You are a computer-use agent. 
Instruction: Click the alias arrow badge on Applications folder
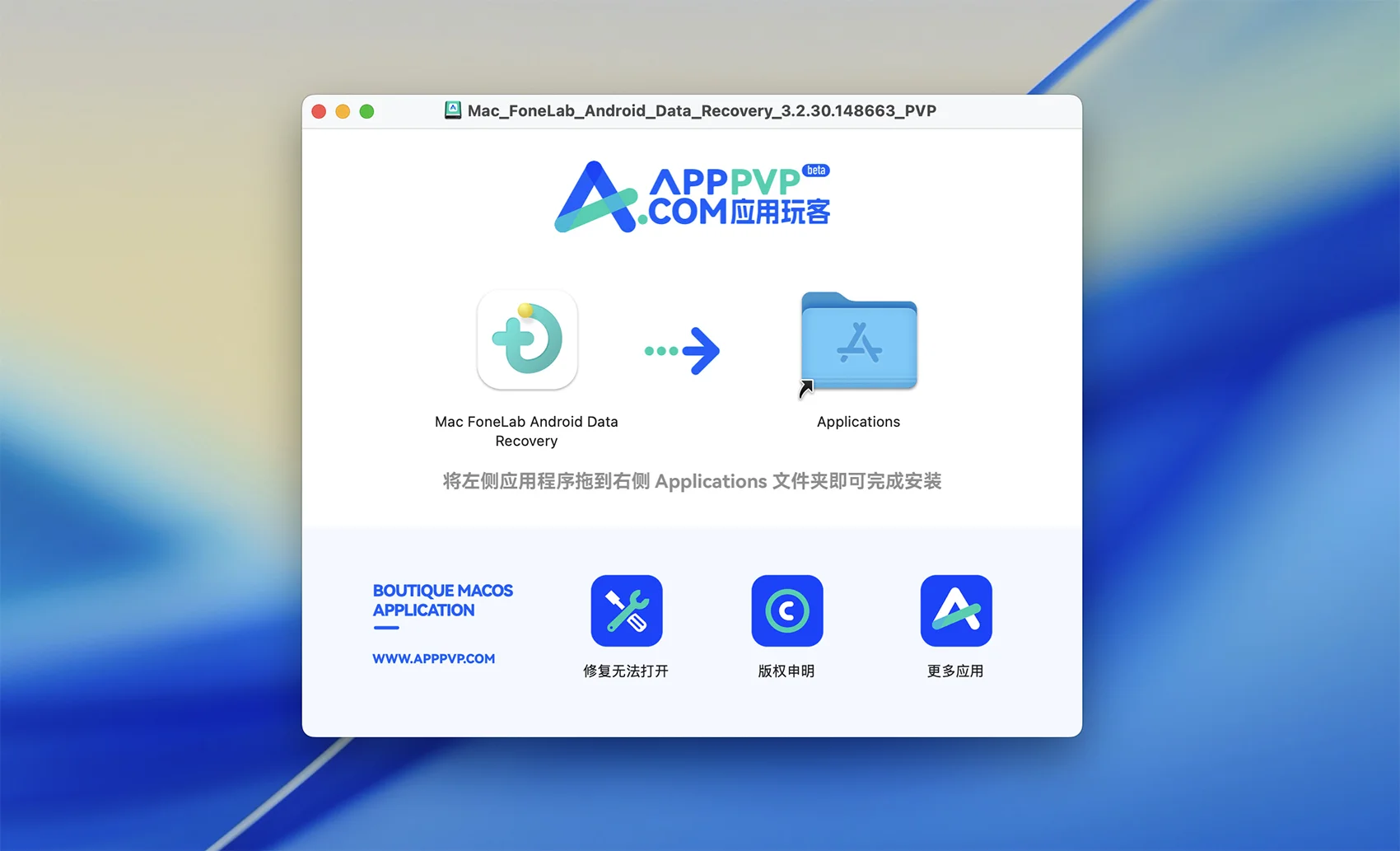[x=806, y=388]
